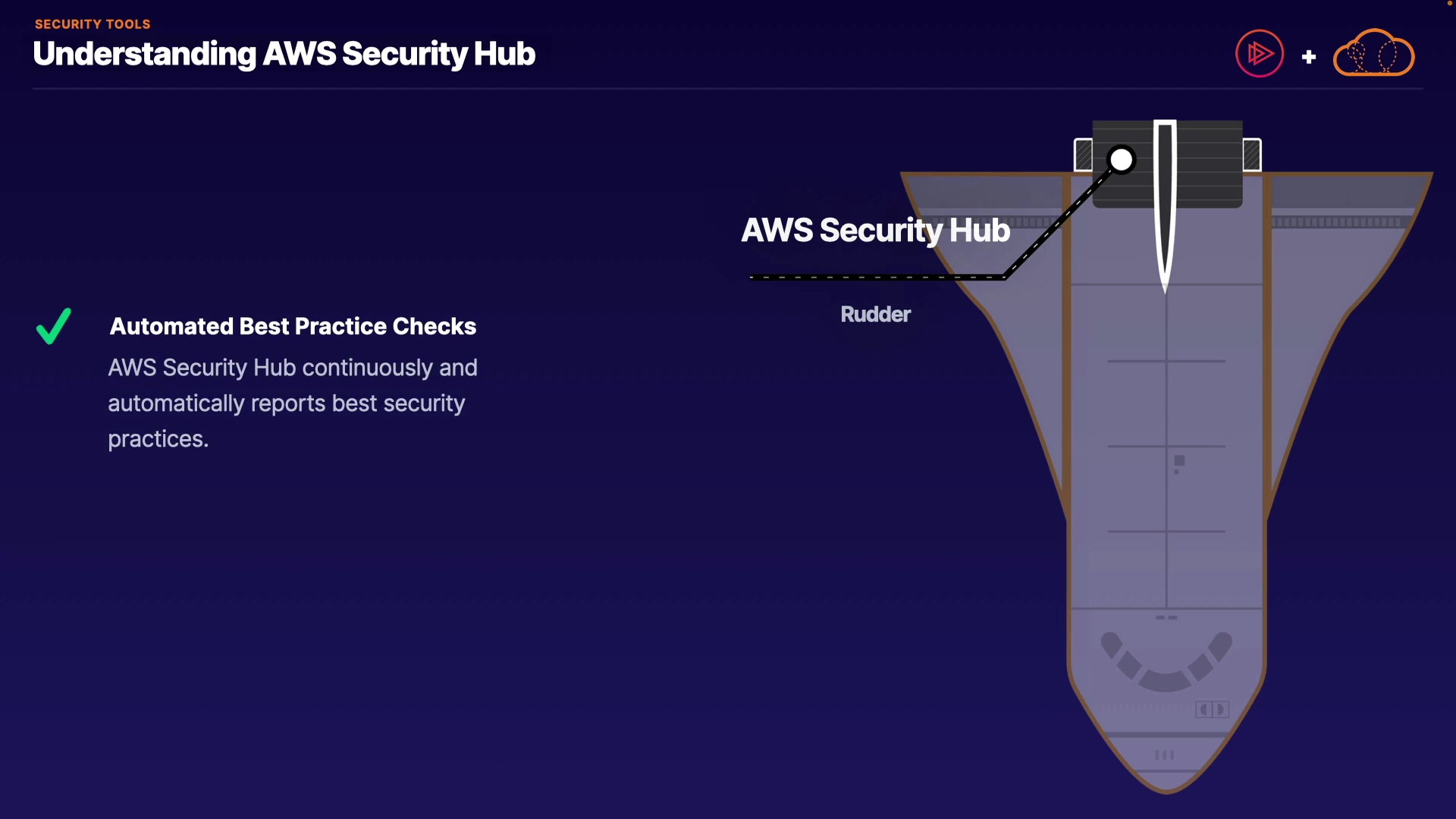The height and width of the screenshot is (819, 1456).
Task: Click the "Understanding AWS Security Hub" slide title
Action: pyautogui.click(x=284, y=54)
